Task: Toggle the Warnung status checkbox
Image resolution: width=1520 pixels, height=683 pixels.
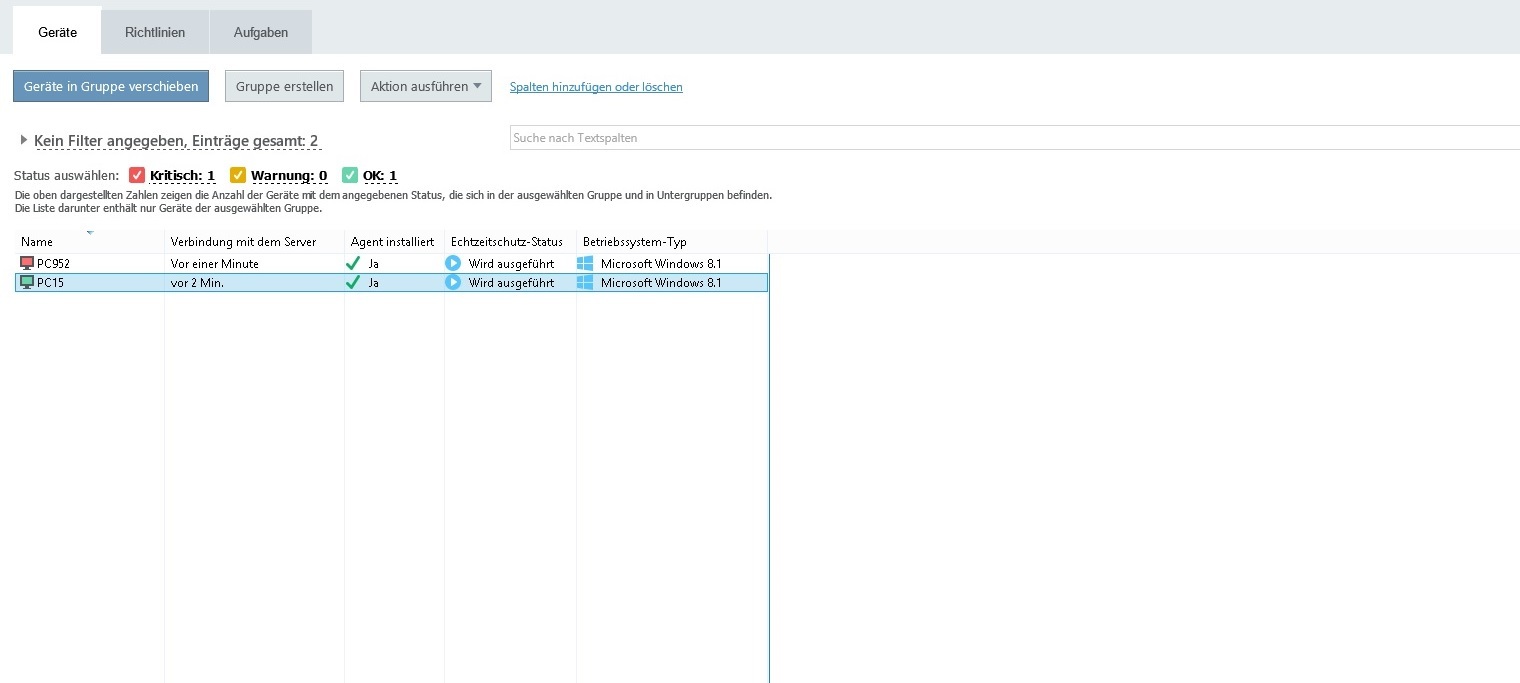Action: 238,175
